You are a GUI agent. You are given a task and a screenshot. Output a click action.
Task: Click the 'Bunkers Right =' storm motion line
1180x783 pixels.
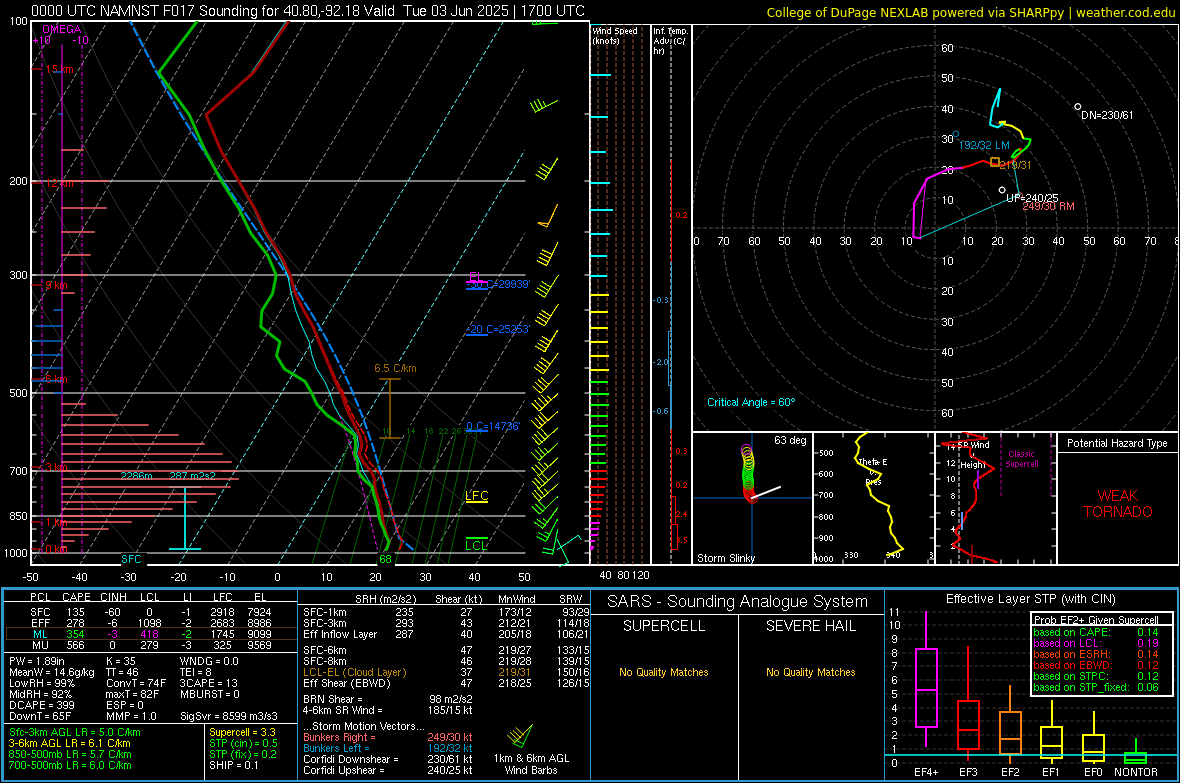click(387, 737)
